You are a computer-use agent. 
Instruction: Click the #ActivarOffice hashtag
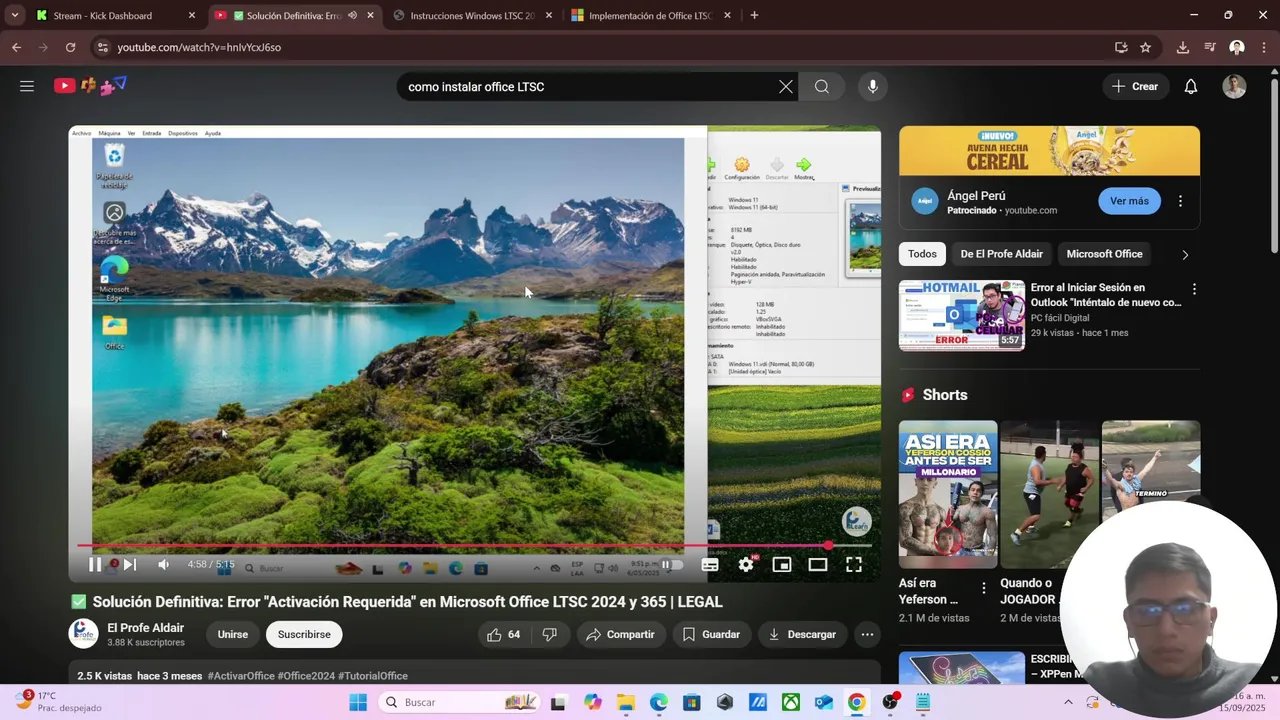click(x=241, y=676)
